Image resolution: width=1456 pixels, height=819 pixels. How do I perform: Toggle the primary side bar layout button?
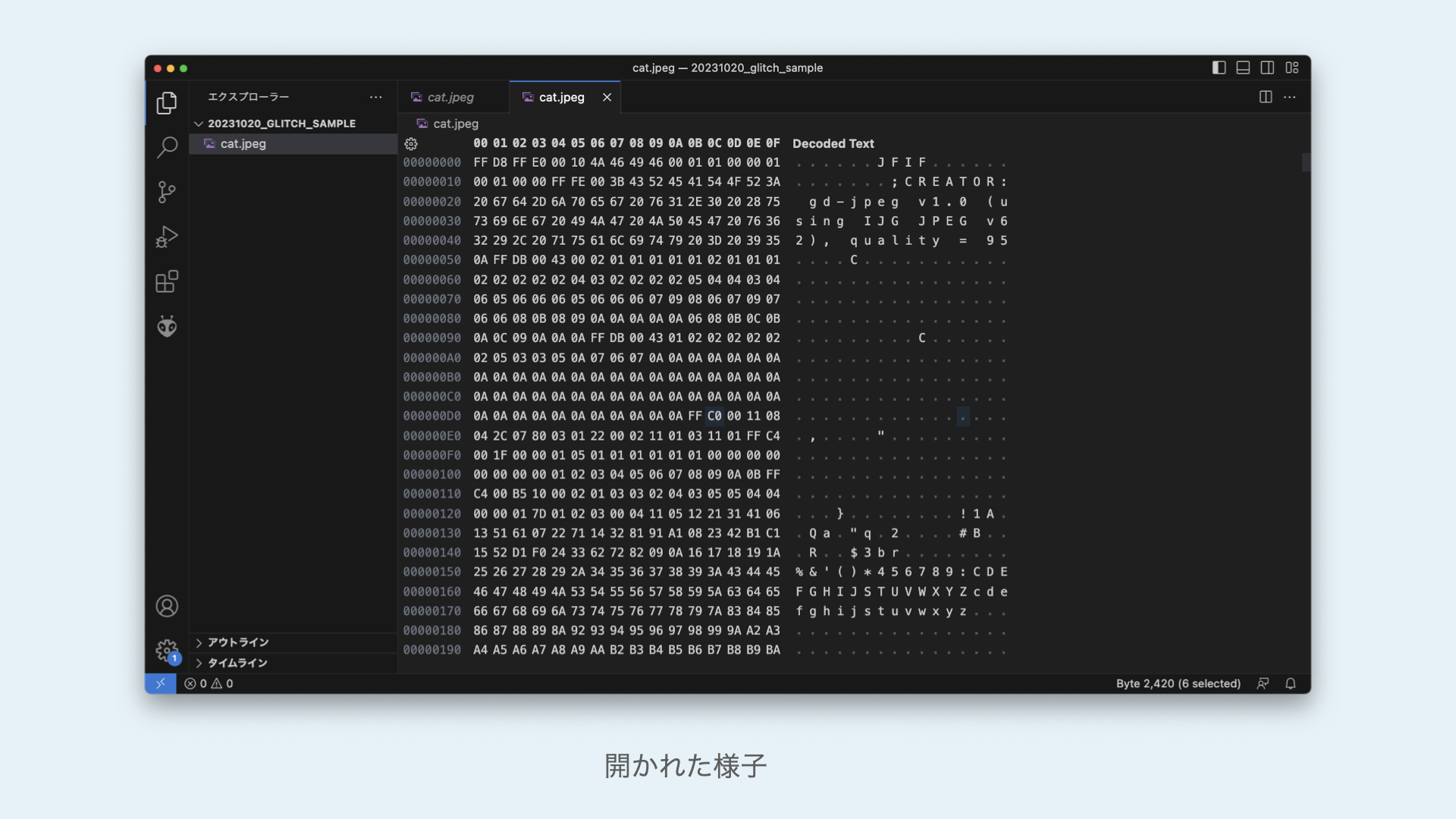click(1219, 67)
